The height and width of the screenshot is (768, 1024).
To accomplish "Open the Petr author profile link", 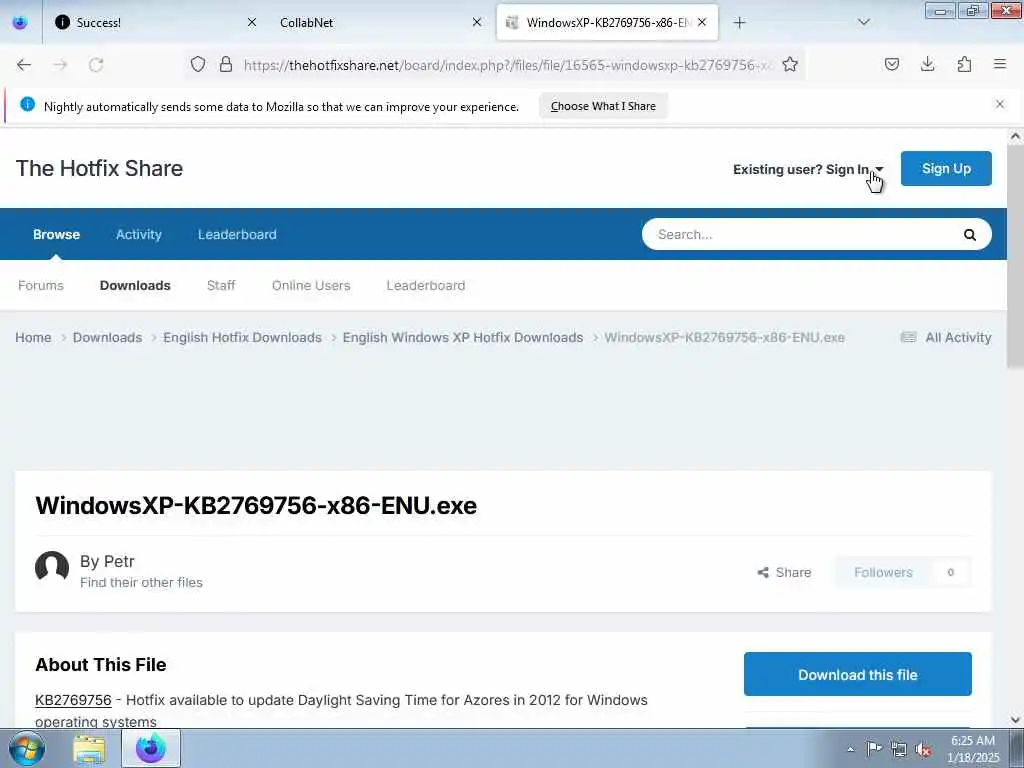I will [x=120, y=561].
